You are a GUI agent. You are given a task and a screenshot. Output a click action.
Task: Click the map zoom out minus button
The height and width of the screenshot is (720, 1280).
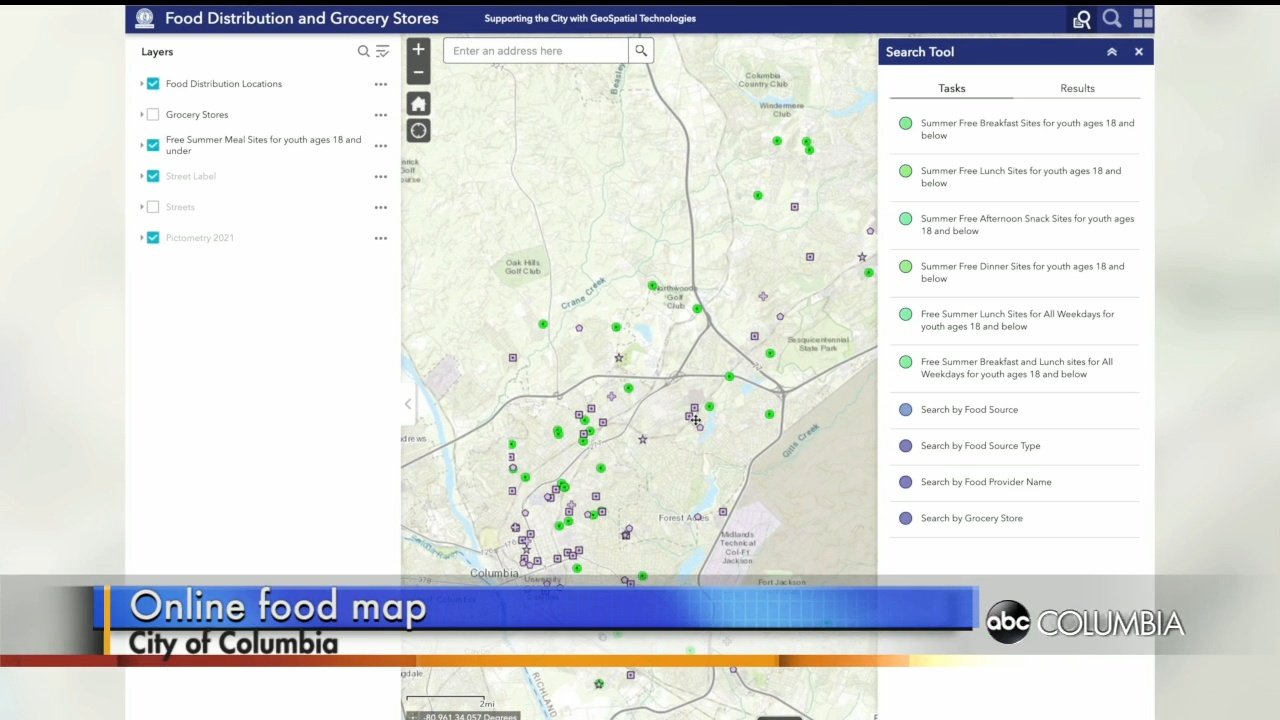click(x=418, y=72)
